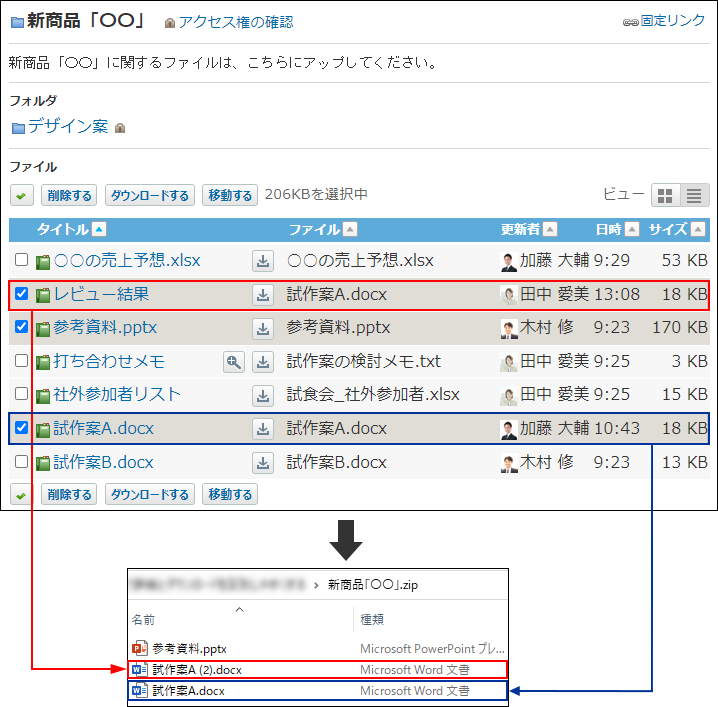Click the bottom 移動する button
The height and width of the screenshot is (707, 718).
[229, 494]
